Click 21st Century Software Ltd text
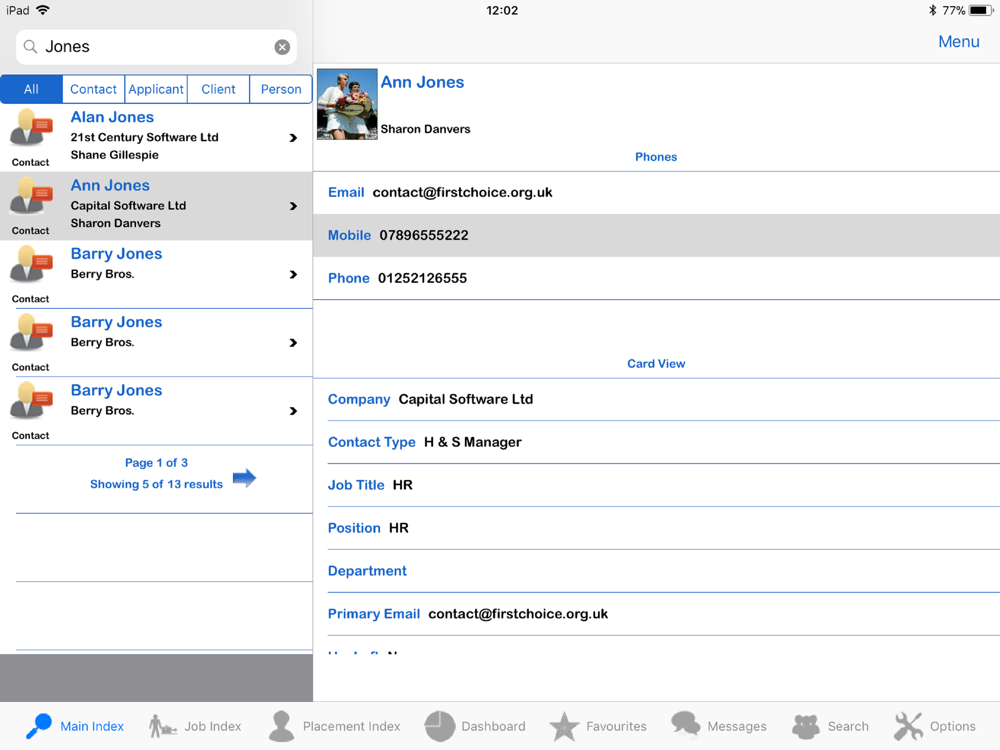Viewport: 1000px width, 750px height. [144, 137]
